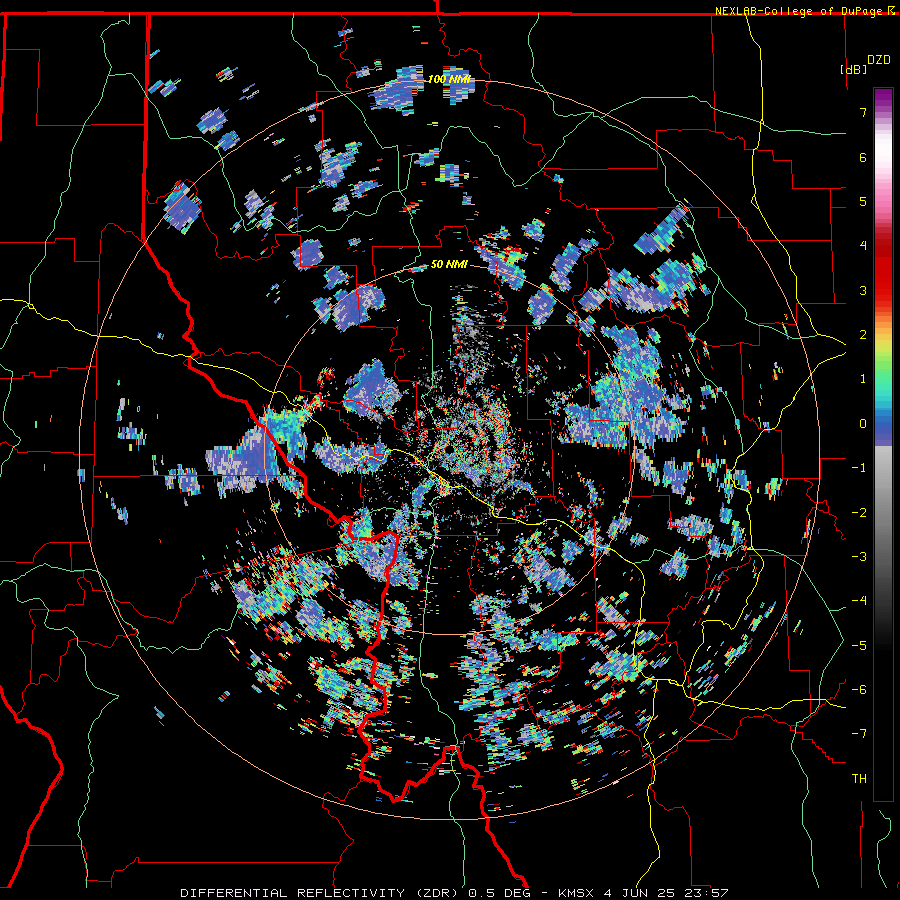Click the 1 value on color scale
Image resolution: width=900 pixels, height=900 pixels.
pyautogui.click(x=863, y=378)
